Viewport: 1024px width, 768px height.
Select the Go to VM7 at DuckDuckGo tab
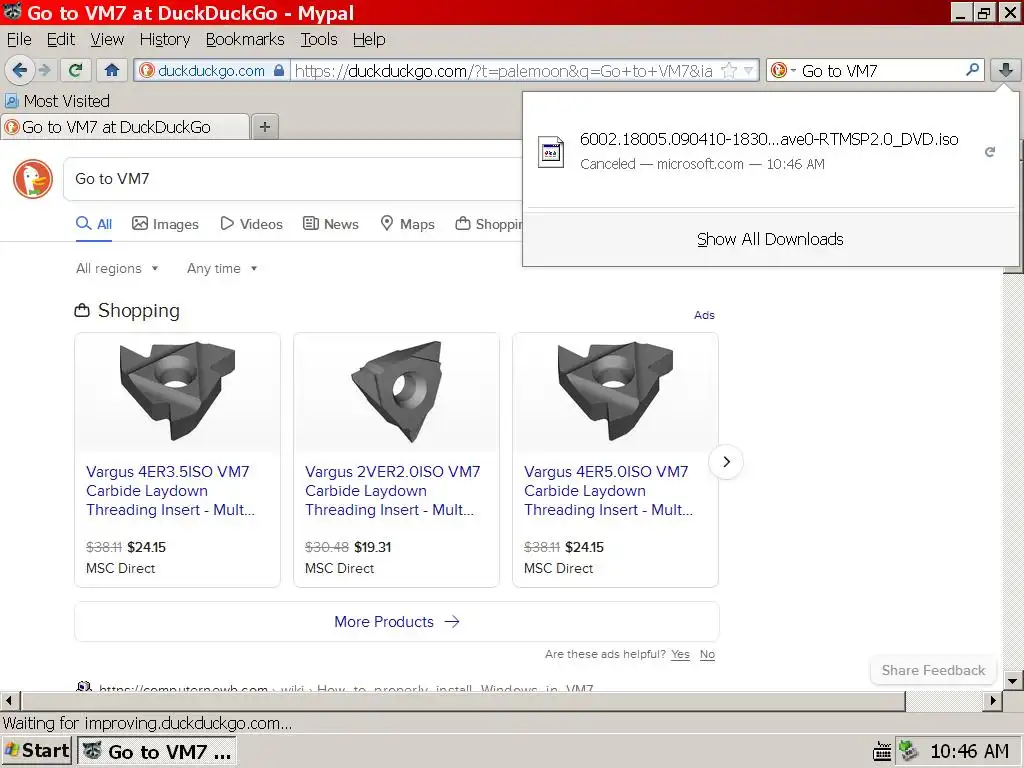point(125,127)
